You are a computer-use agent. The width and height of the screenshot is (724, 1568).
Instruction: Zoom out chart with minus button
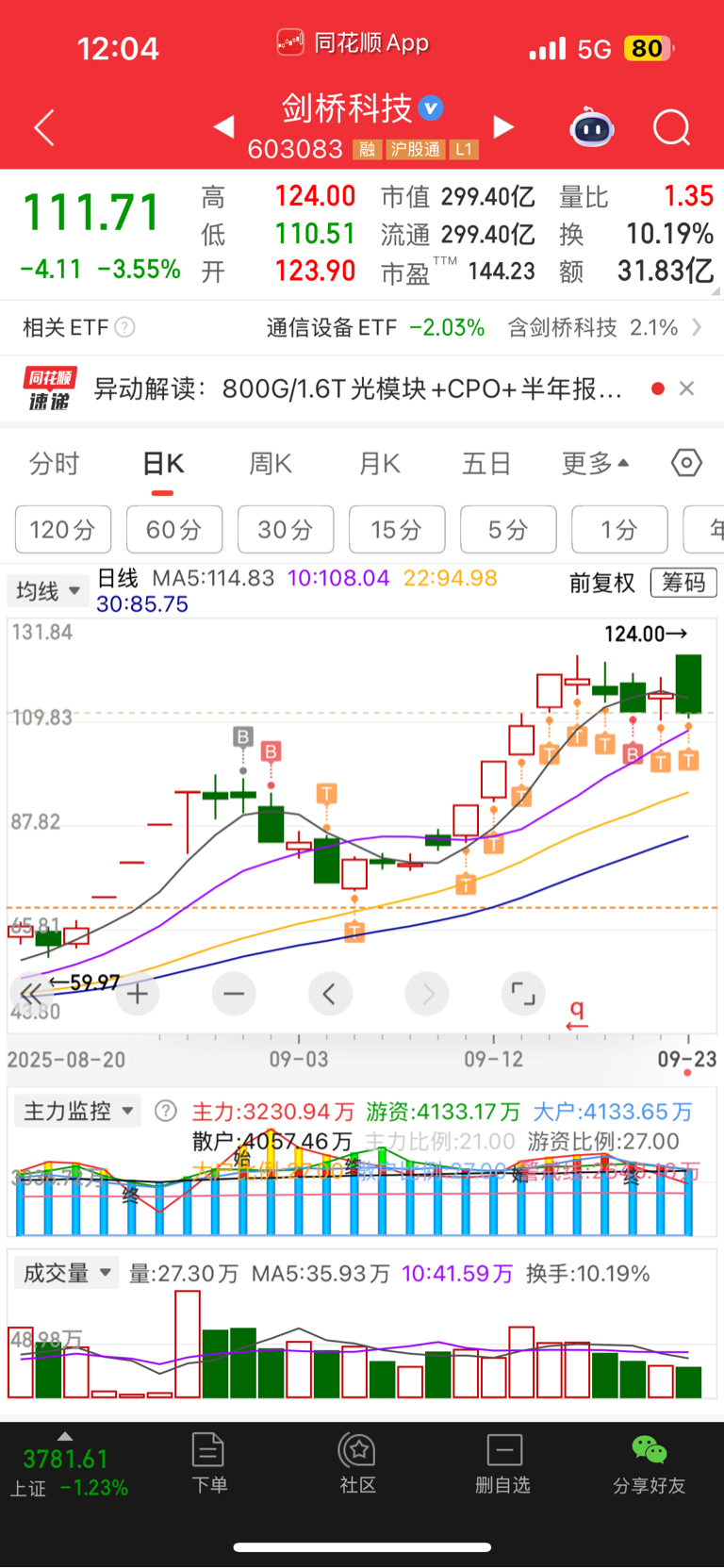234,994
